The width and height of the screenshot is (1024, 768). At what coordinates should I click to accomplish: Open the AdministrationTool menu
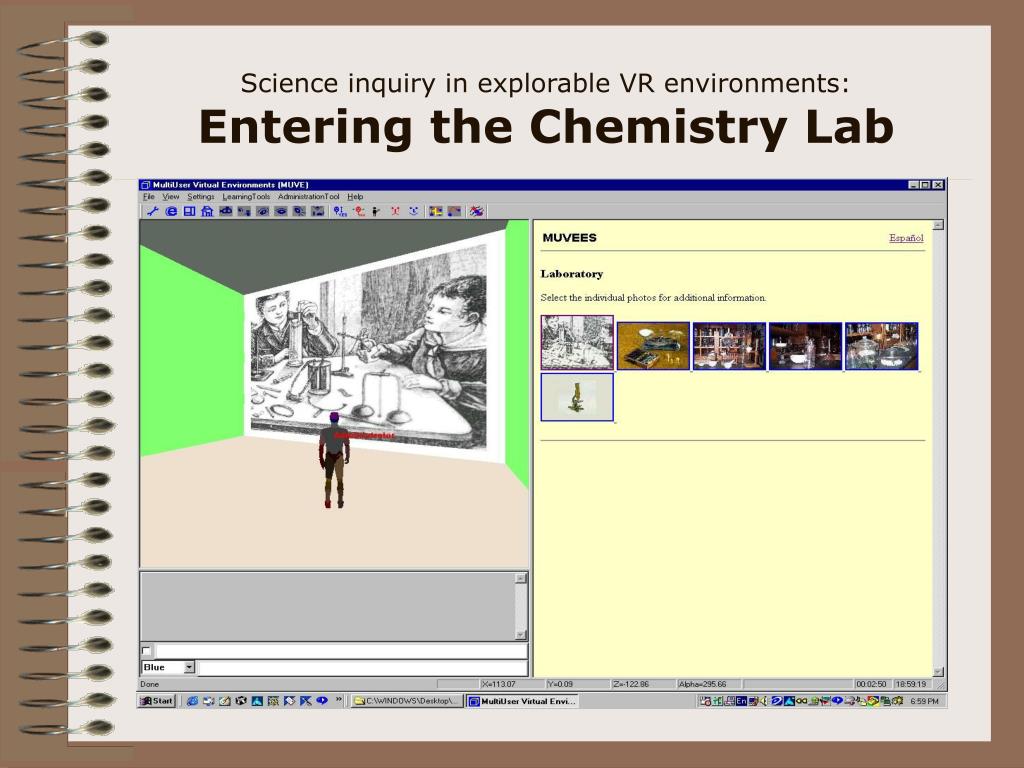click(308, 197)
